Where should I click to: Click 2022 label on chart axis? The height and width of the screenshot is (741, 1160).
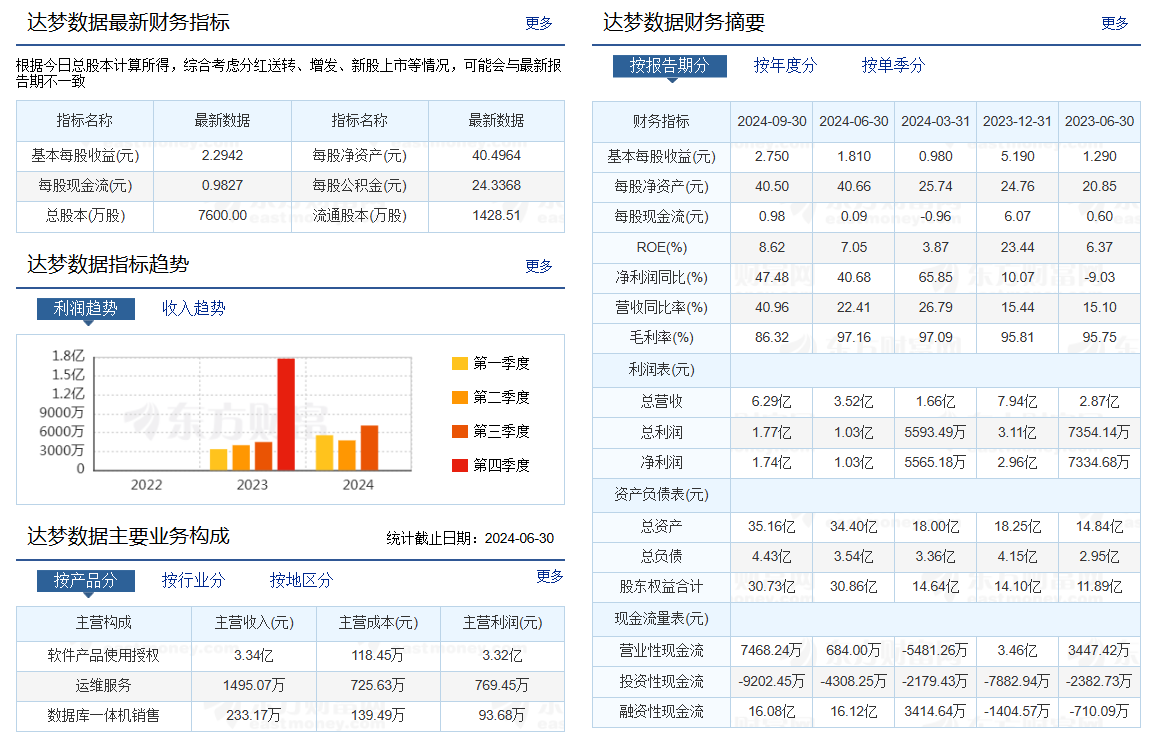click(x=146, y=485)
